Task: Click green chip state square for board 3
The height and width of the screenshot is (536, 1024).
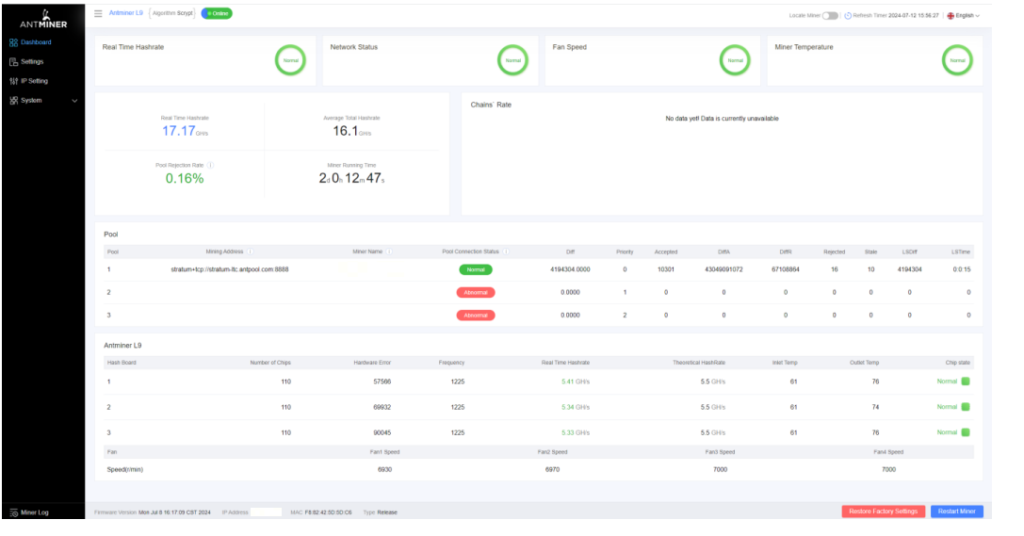Action: coord(966,432)
